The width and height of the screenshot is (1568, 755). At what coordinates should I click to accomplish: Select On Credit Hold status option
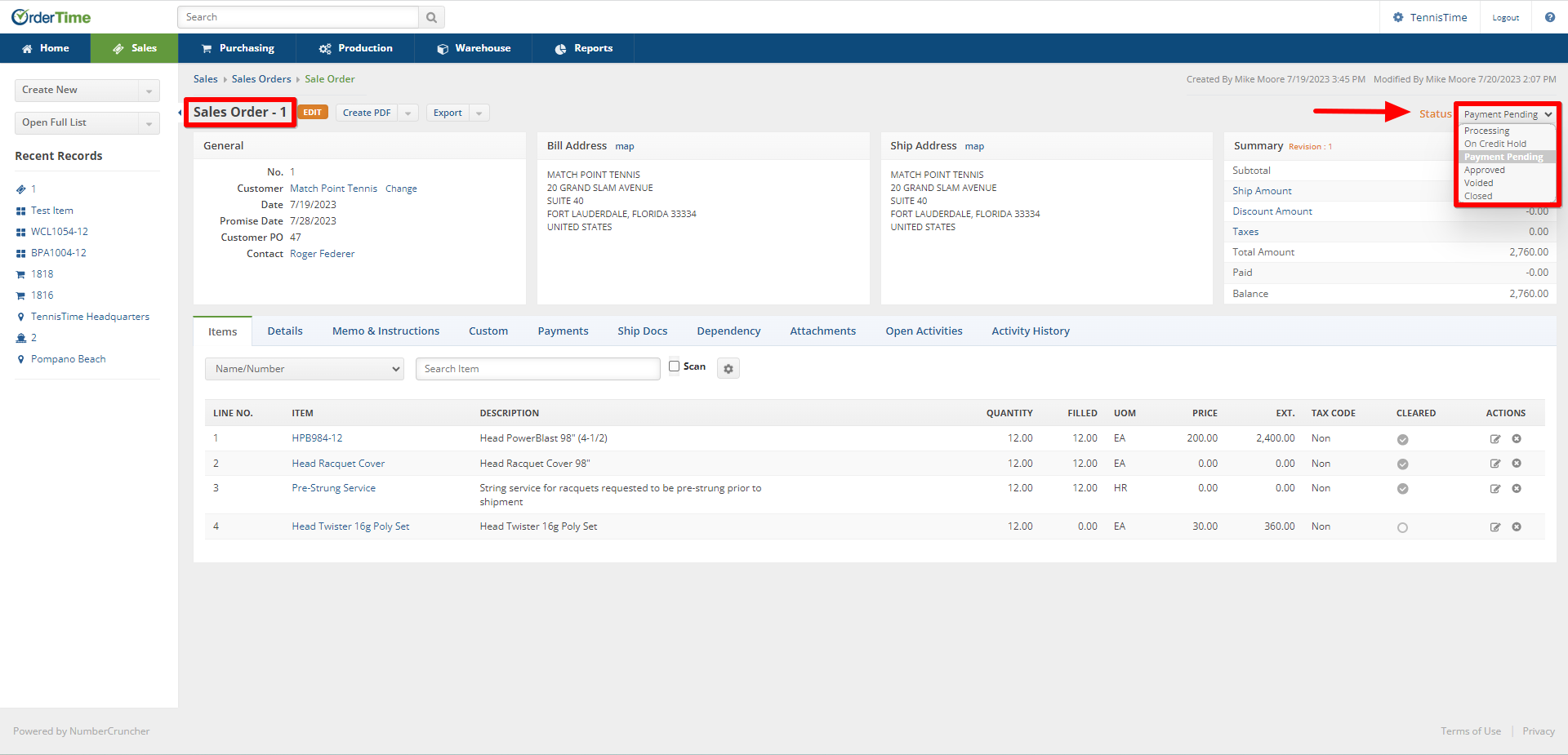1494,144
